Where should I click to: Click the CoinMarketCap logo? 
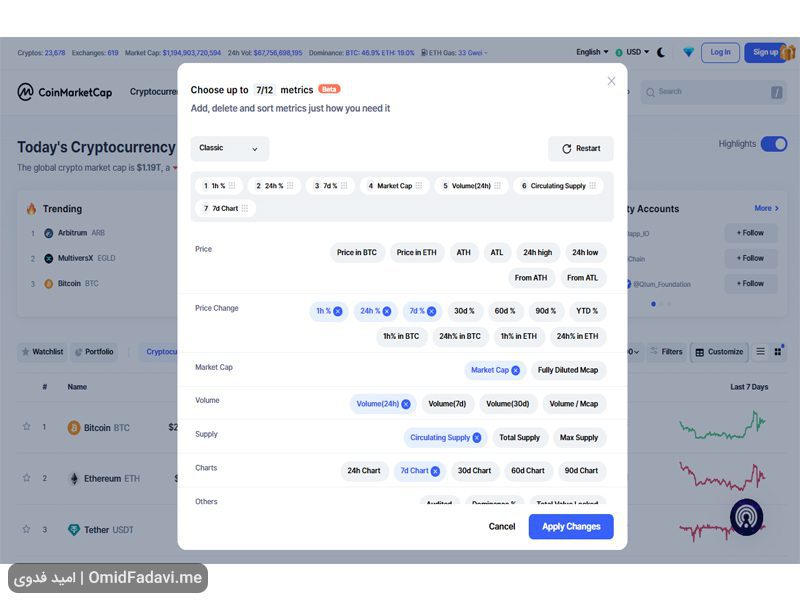point(64,92)
